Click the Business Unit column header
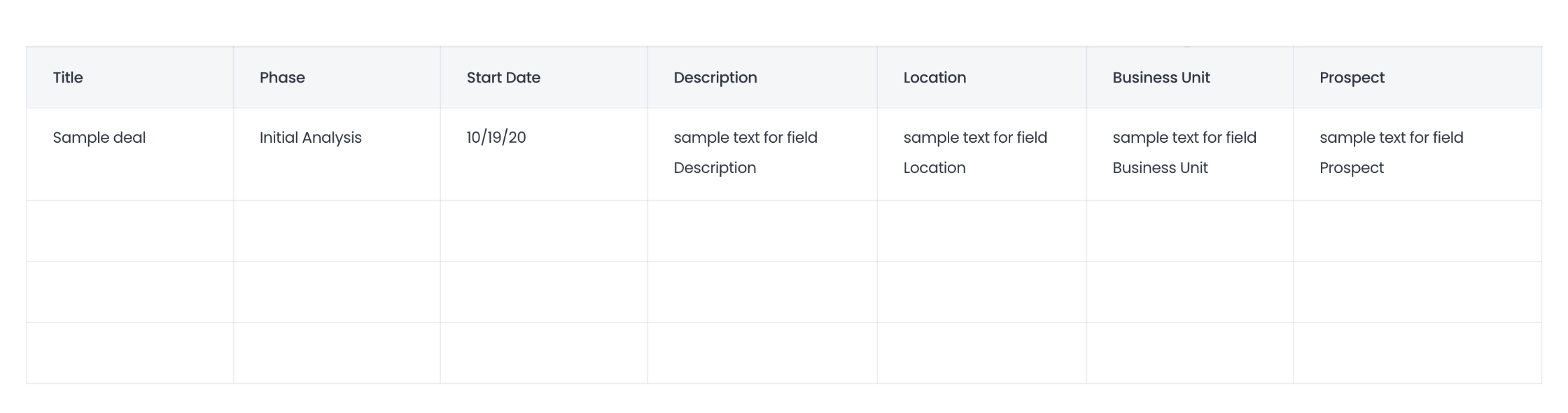The height and width of the screenshot is (413, 1568). [1161, 78]
